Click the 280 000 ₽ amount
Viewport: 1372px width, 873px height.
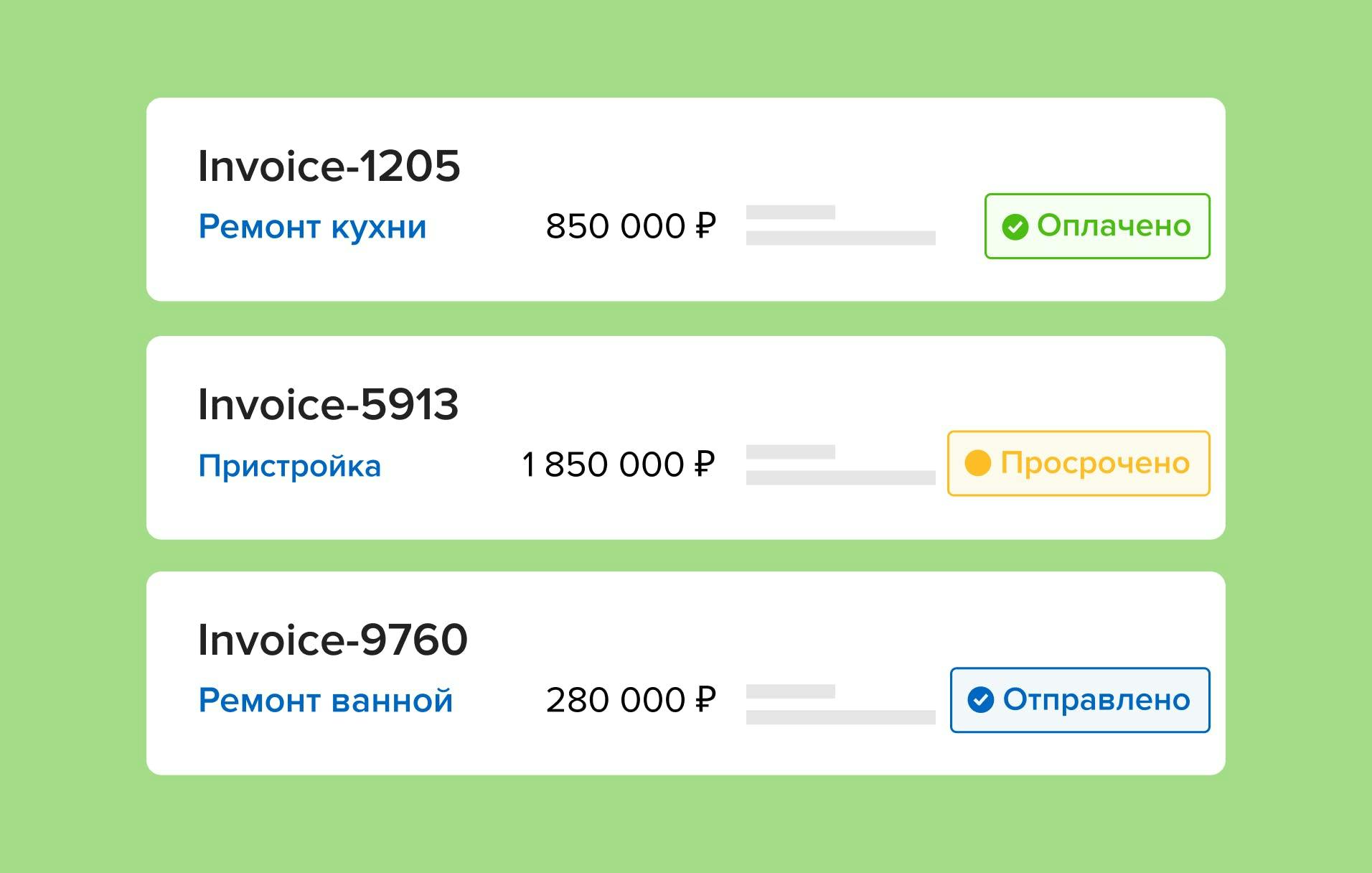(x=631, y=700)
